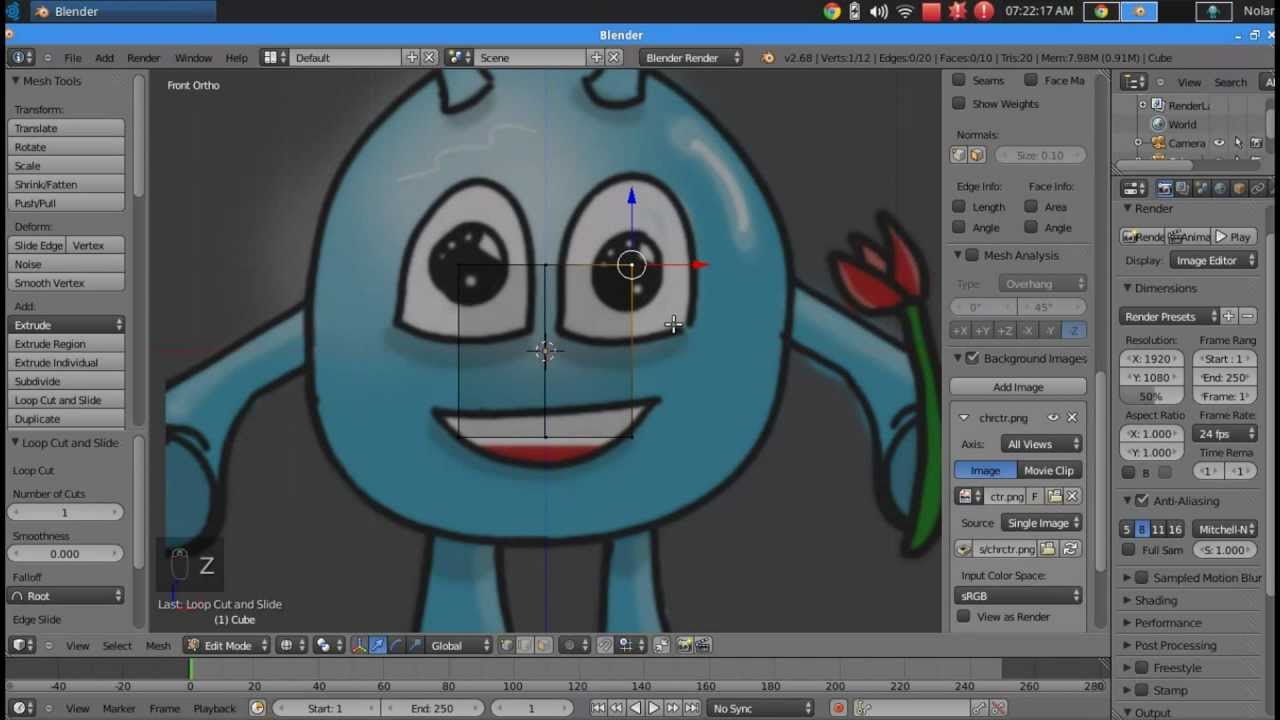Open the Mesh menu in viewport header

tap(158, 645)
